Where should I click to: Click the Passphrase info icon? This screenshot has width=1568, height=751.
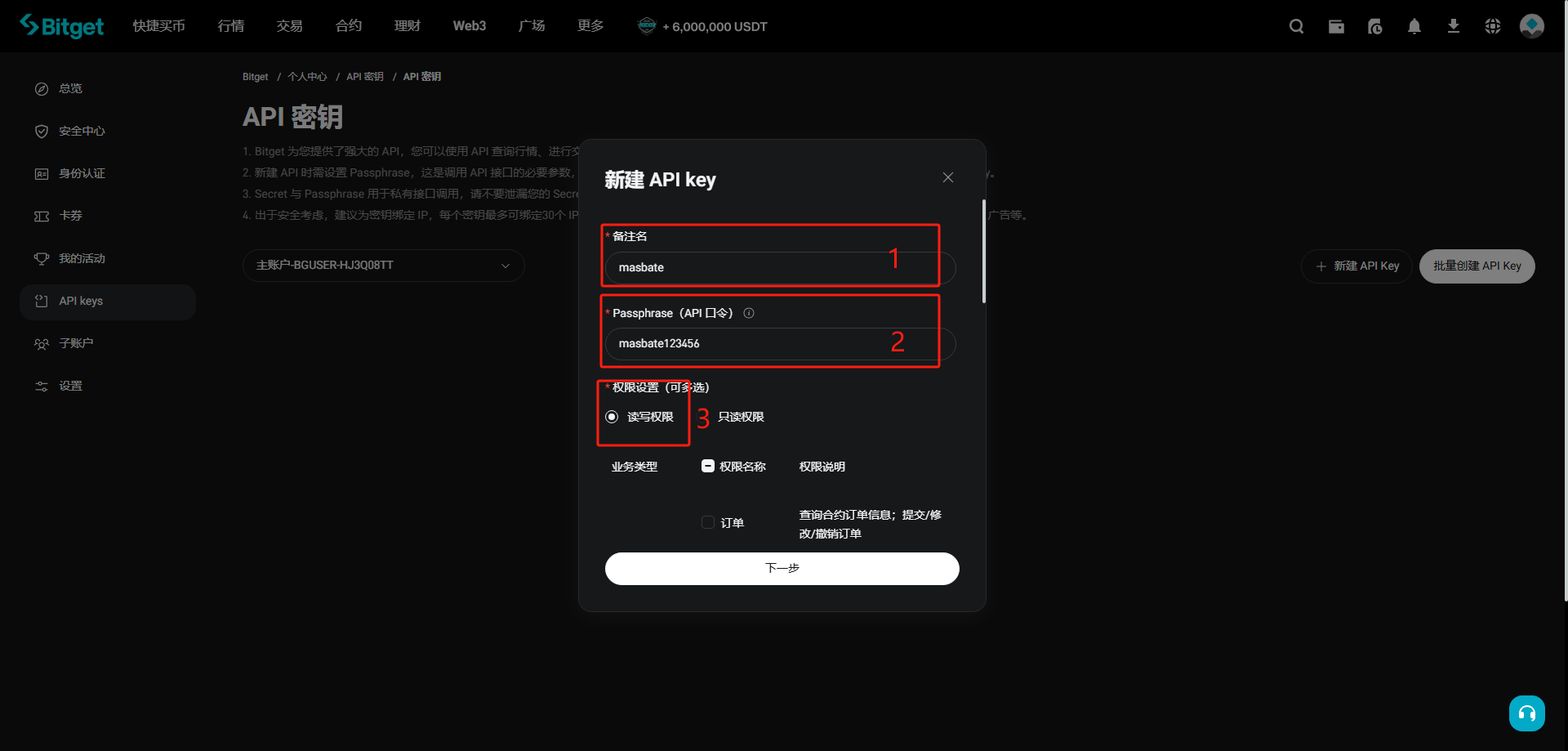tap(749, 313)
